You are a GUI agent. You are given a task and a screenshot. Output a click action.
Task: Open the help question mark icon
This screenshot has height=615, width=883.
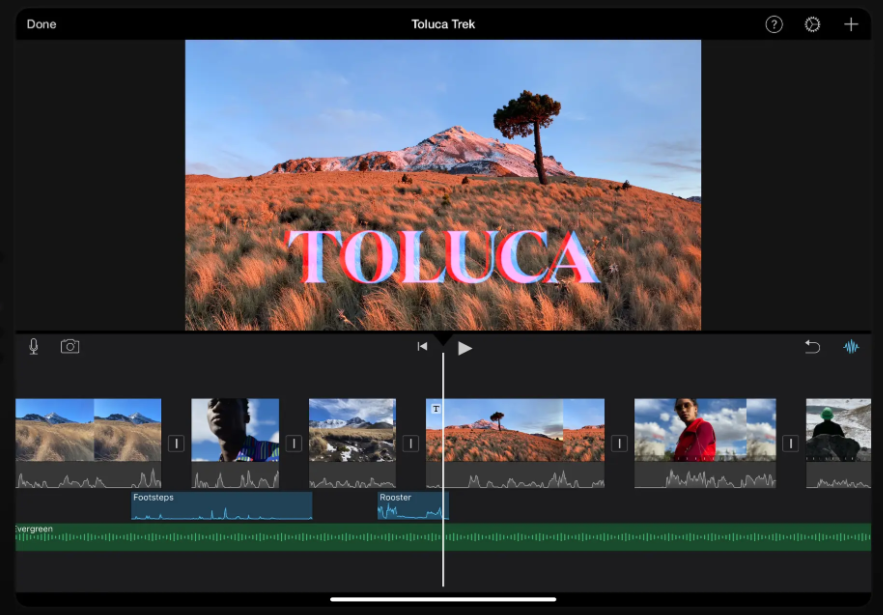(x=773, y=24)
